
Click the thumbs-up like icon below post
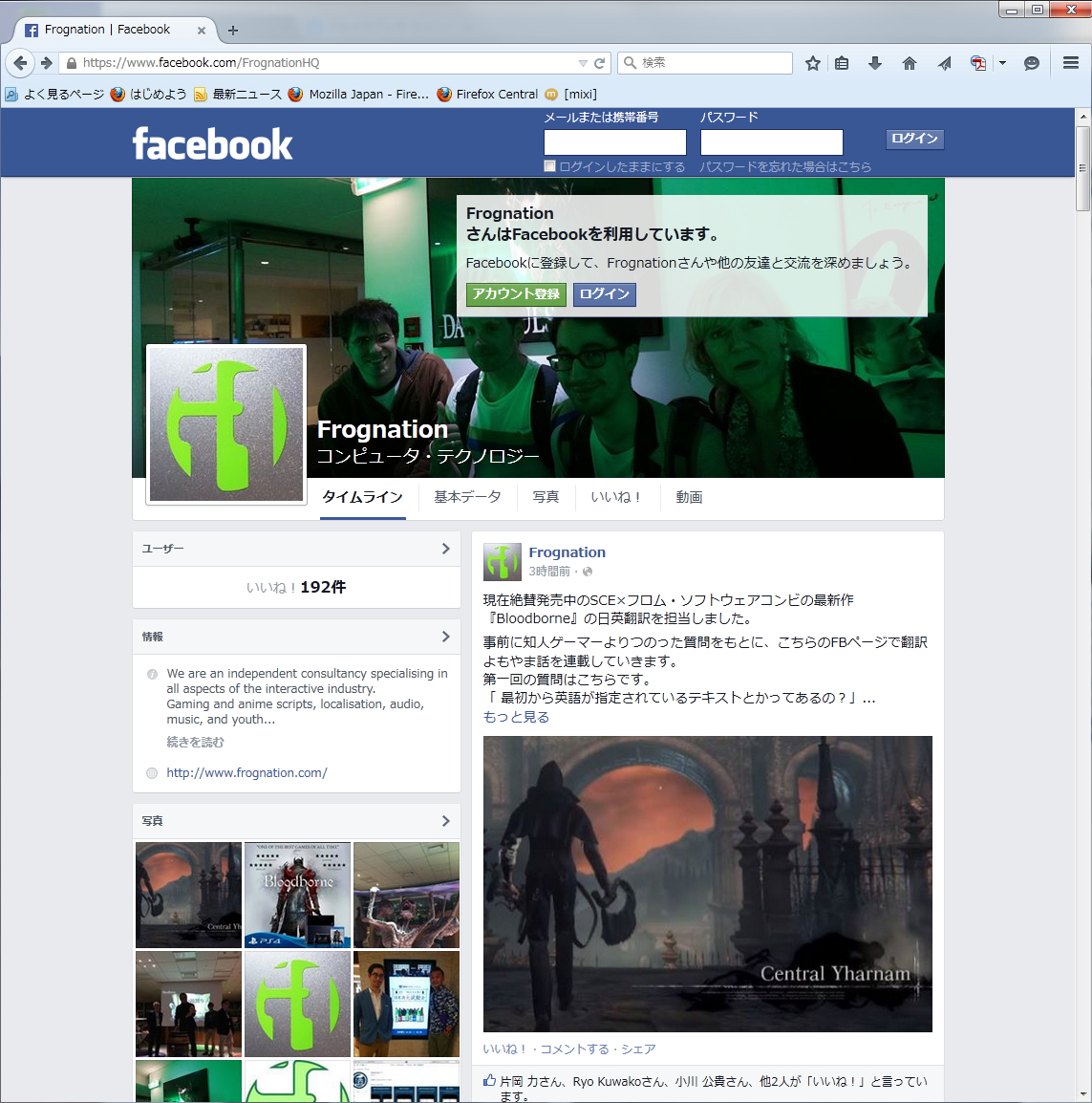pos(489,1080)
